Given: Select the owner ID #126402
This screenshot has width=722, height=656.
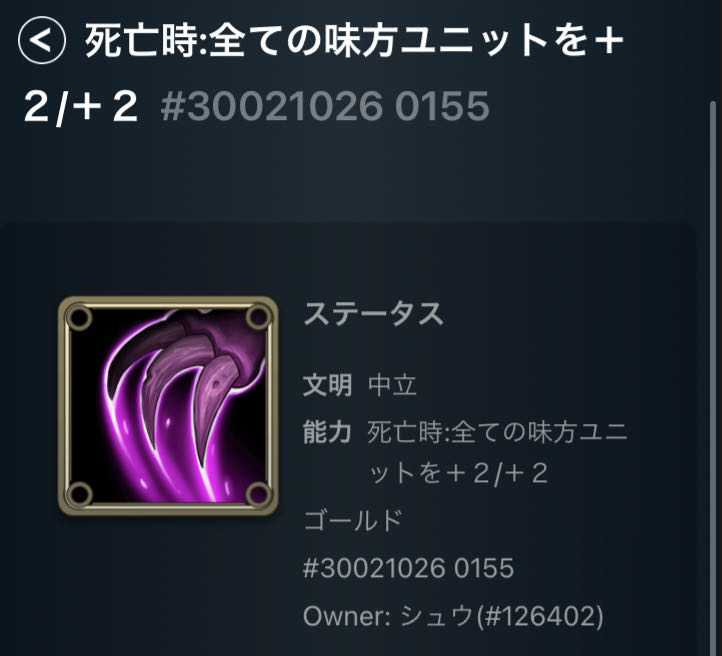Looking at the screenshot, I should coord(540,616).
